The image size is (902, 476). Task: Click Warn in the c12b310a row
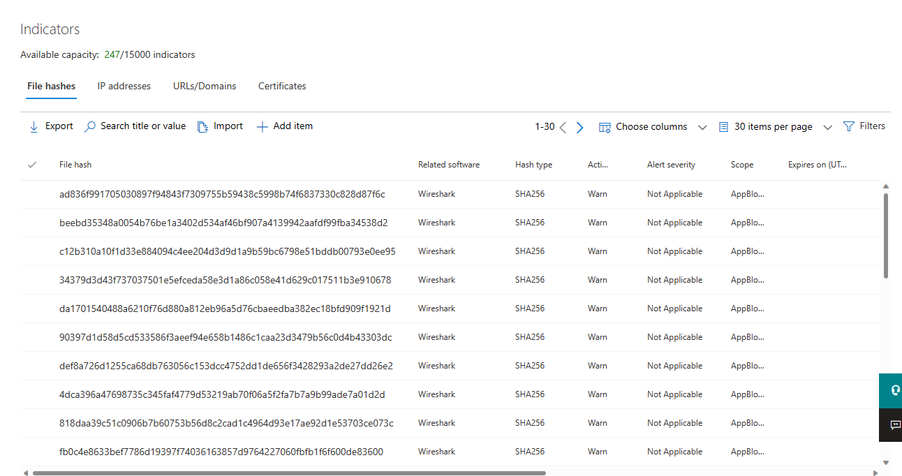pyautogui.click(x=597, y=252)
